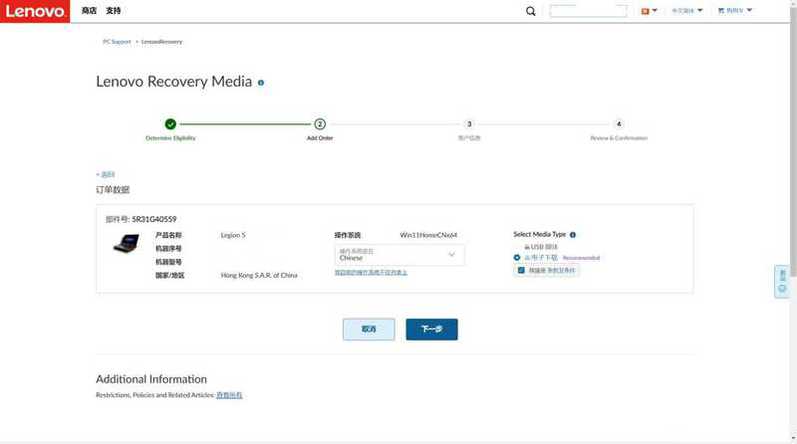
Task: Click the feedback side tab
Action: [782, 281]
